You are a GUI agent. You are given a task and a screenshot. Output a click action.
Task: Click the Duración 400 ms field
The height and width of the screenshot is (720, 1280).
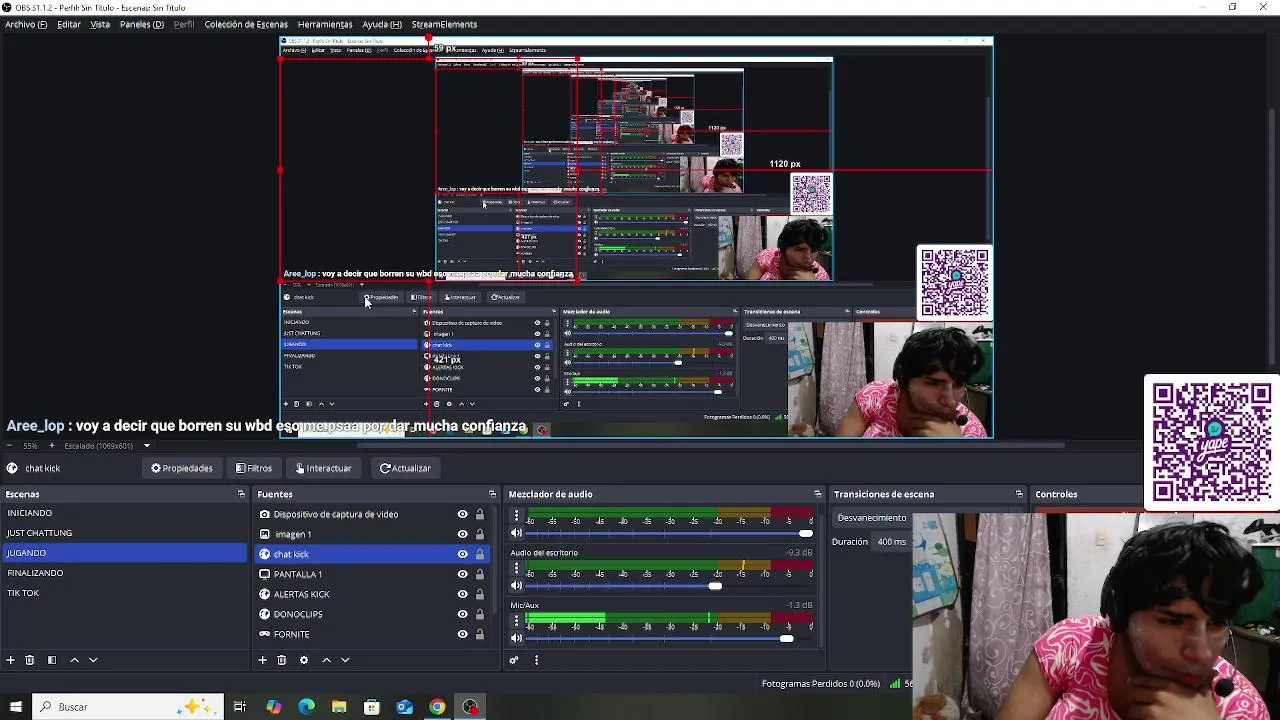(x=891, y=542)
